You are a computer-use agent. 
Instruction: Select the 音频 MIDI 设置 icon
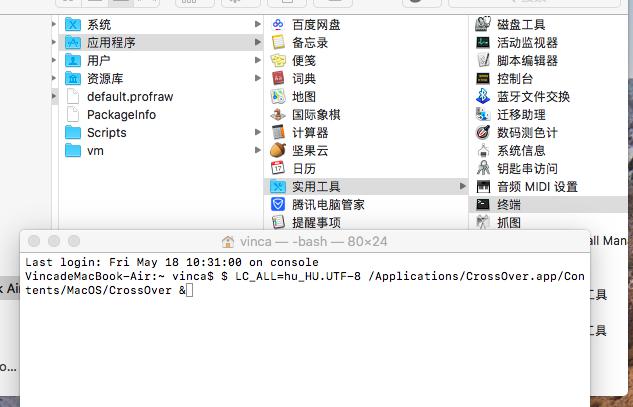pos(483,187)
